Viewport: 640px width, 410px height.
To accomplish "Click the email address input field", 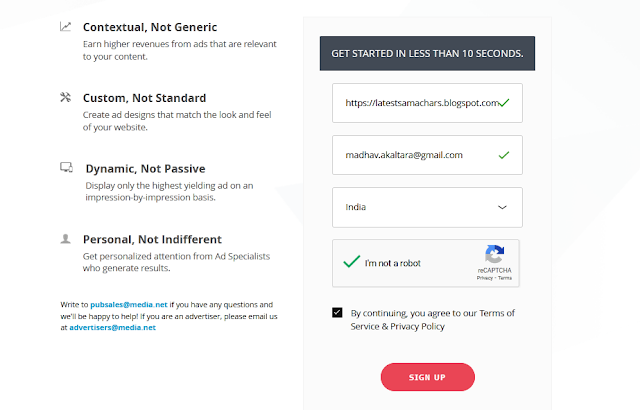I will 415,155.
